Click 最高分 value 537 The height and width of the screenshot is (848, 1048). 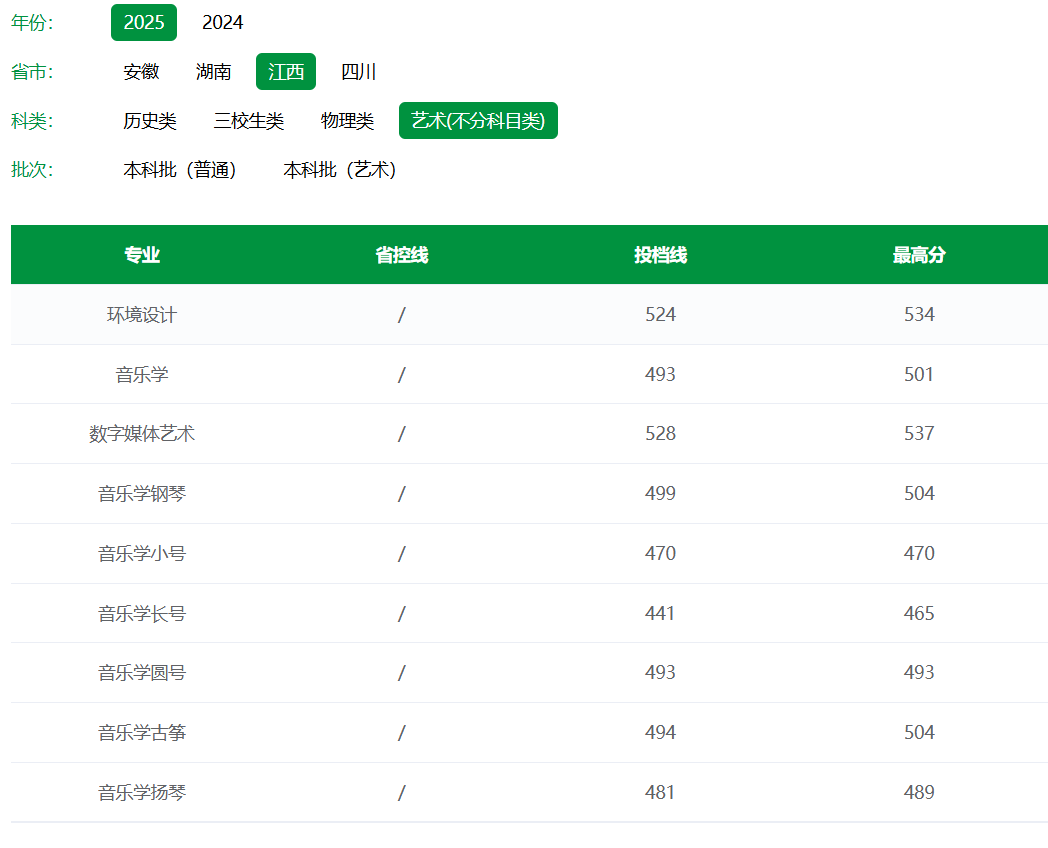point(919,433)
